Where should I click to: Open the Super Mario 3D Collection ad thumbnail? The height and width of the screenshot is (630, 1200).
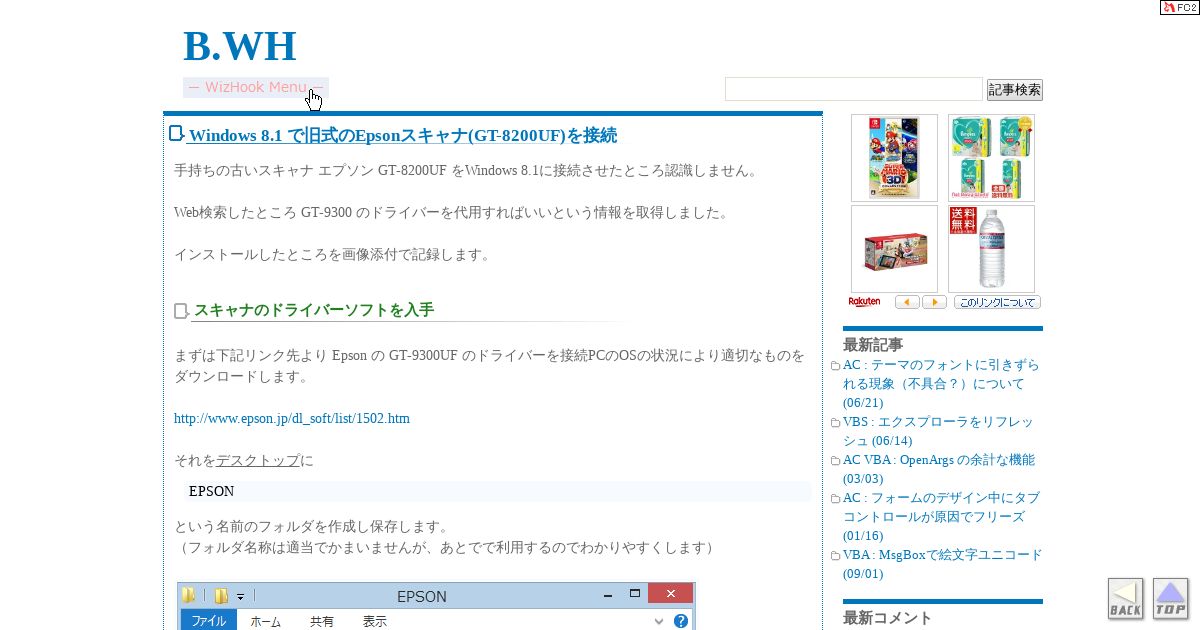[894, 158]
